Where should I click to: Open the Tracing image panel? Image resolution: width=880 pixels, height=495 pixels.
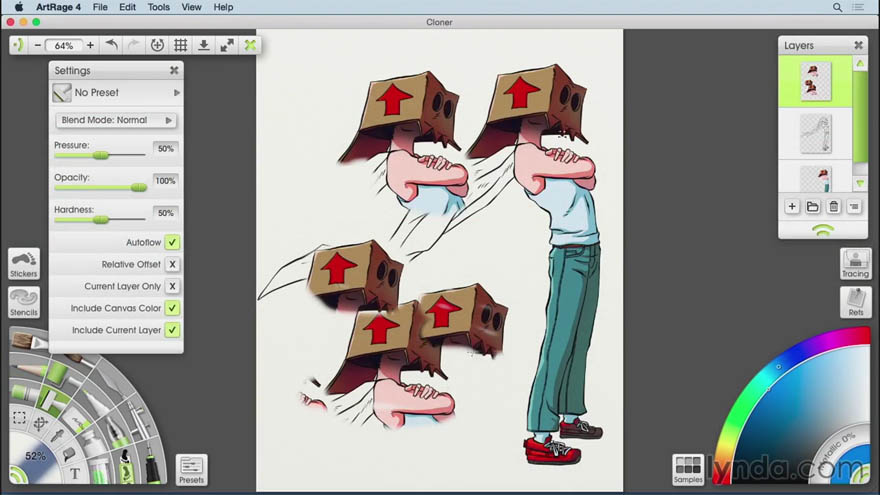[855, 264]
